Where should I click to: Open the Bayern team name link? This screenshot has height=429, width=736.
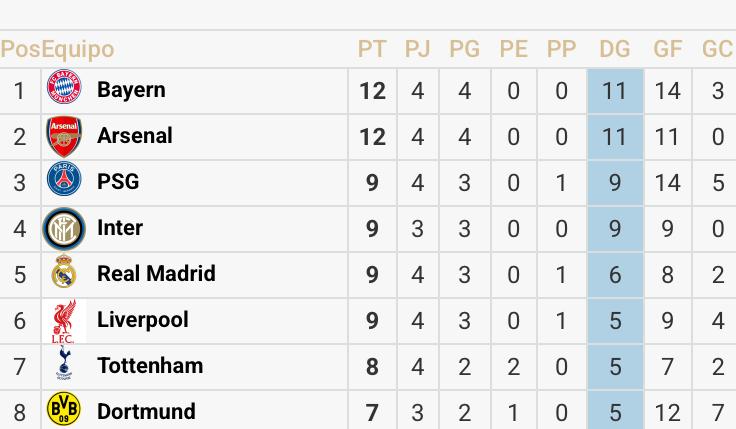click(131, 90)
